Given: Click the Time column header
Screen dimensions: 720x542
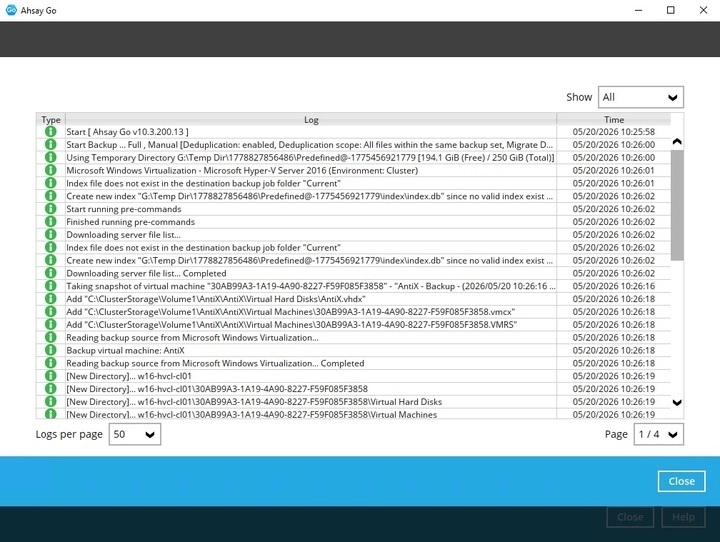Looking at the screenshot, I should (613, 119).
